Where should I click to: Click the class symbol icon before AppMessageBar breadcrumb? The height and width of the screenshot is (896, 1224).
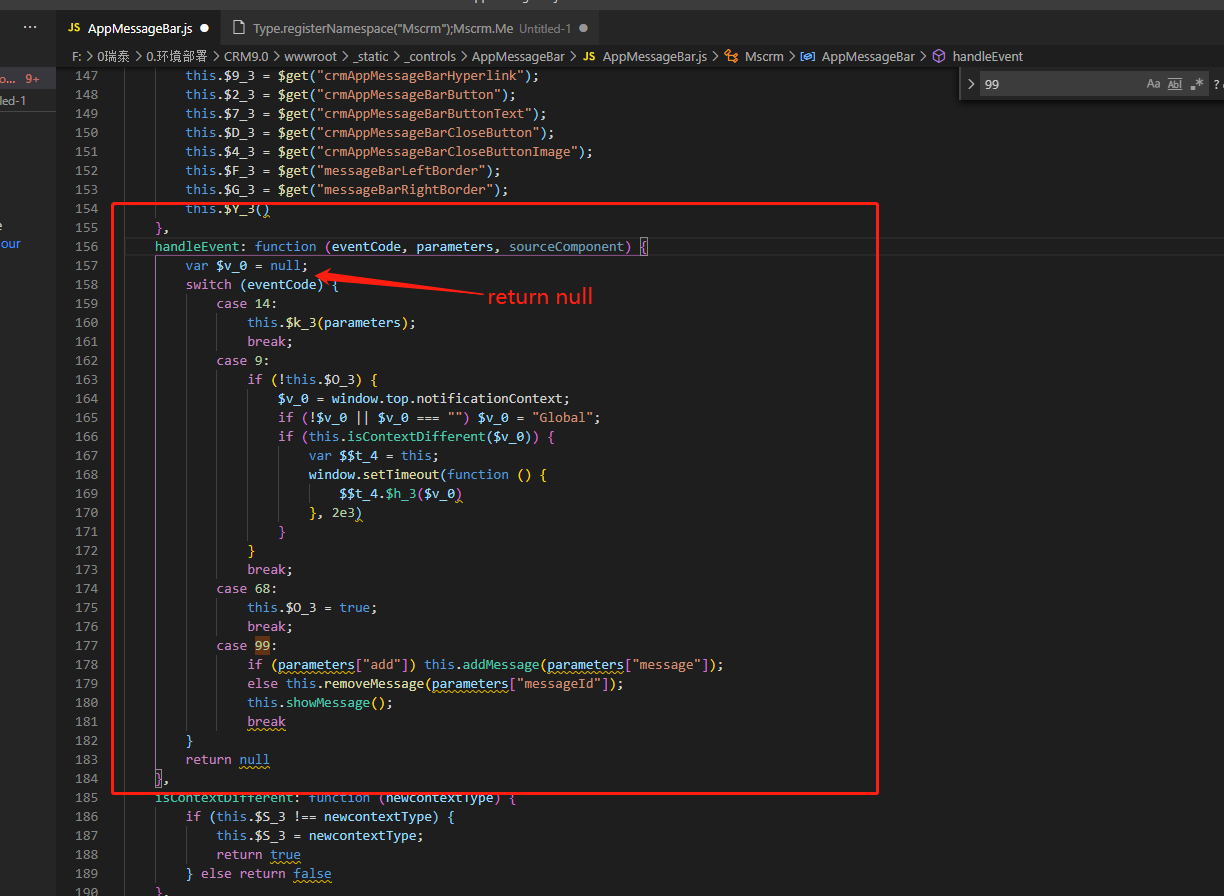(x=808, y=57)
